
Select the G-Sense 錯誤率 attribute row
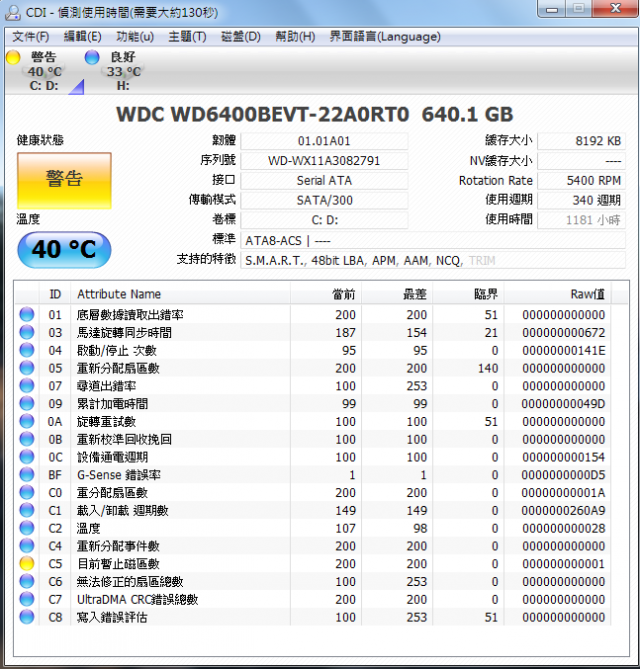pyautogui.click(x=313, y=475)
